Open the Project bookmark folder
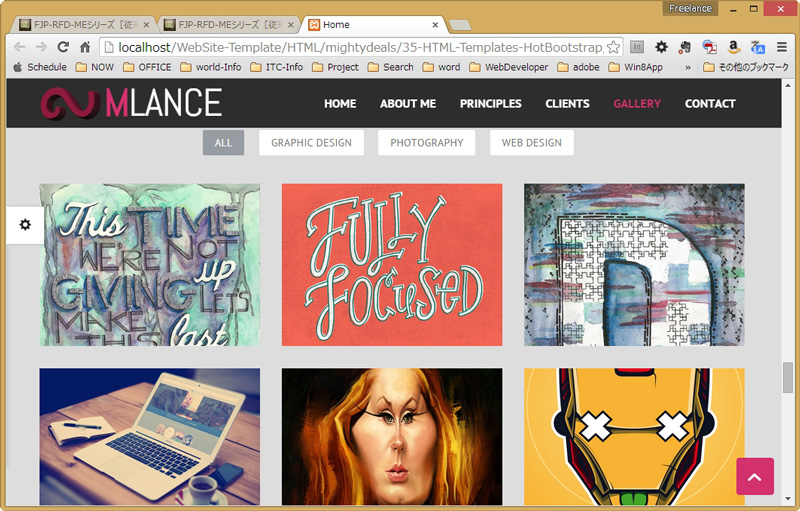Viewport: 800px width, 511px height. 335,67
